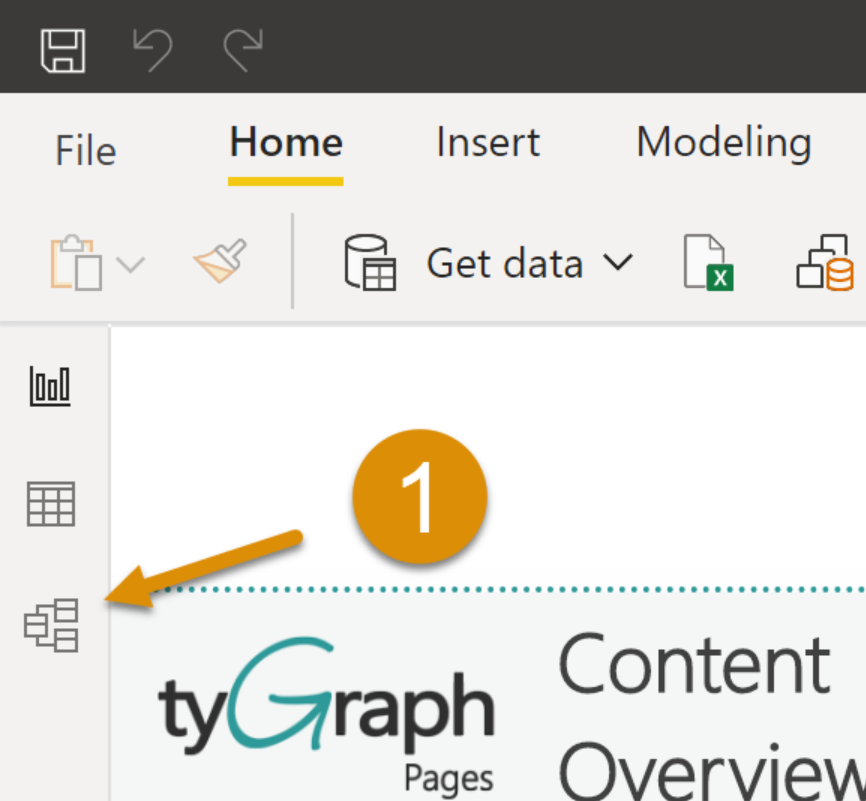Redo the last action
Image resolution: width=866 pixels, height=801 pixels.
243,50
